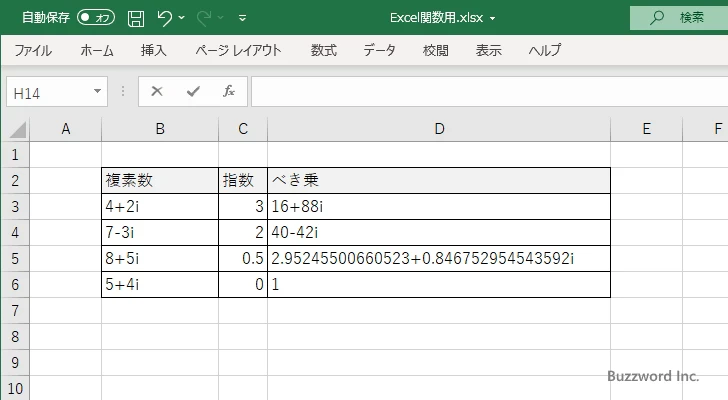This screenshot has width=728, height=400.
Task: Select cell containing 8+5i
Action: pos(160,258)
